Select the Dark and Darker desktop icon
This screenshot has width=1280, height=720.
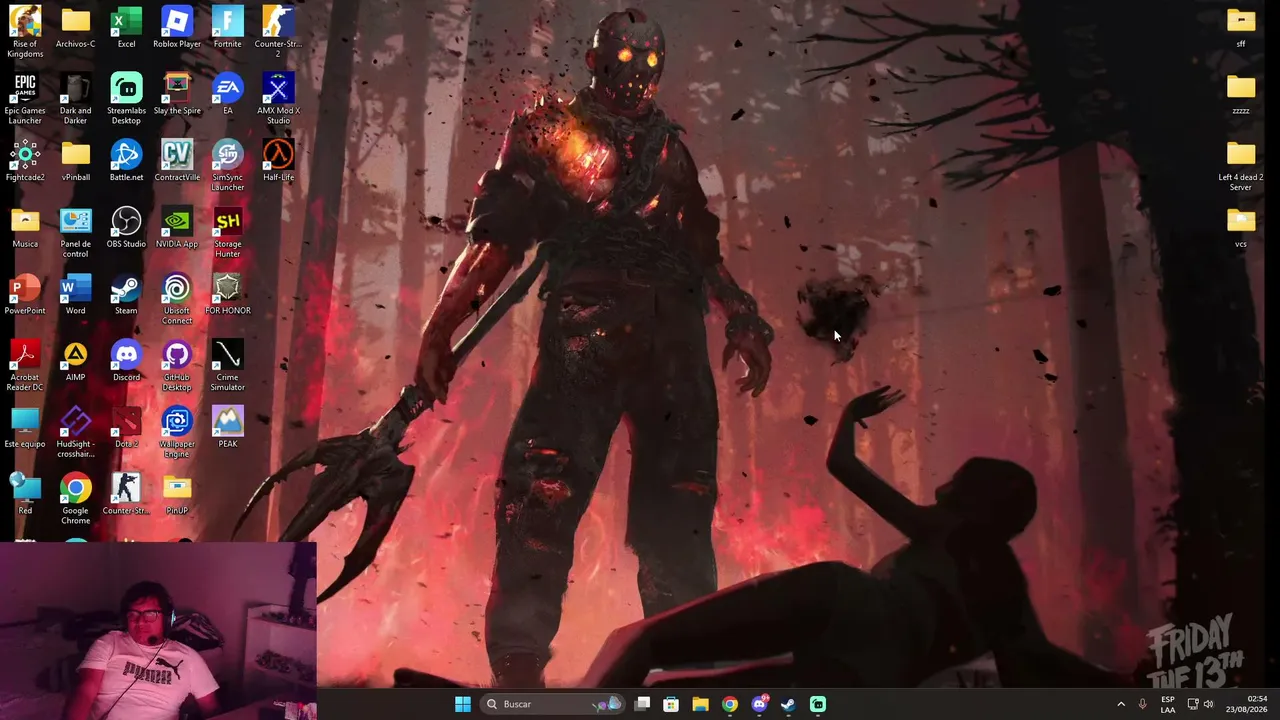76,98
